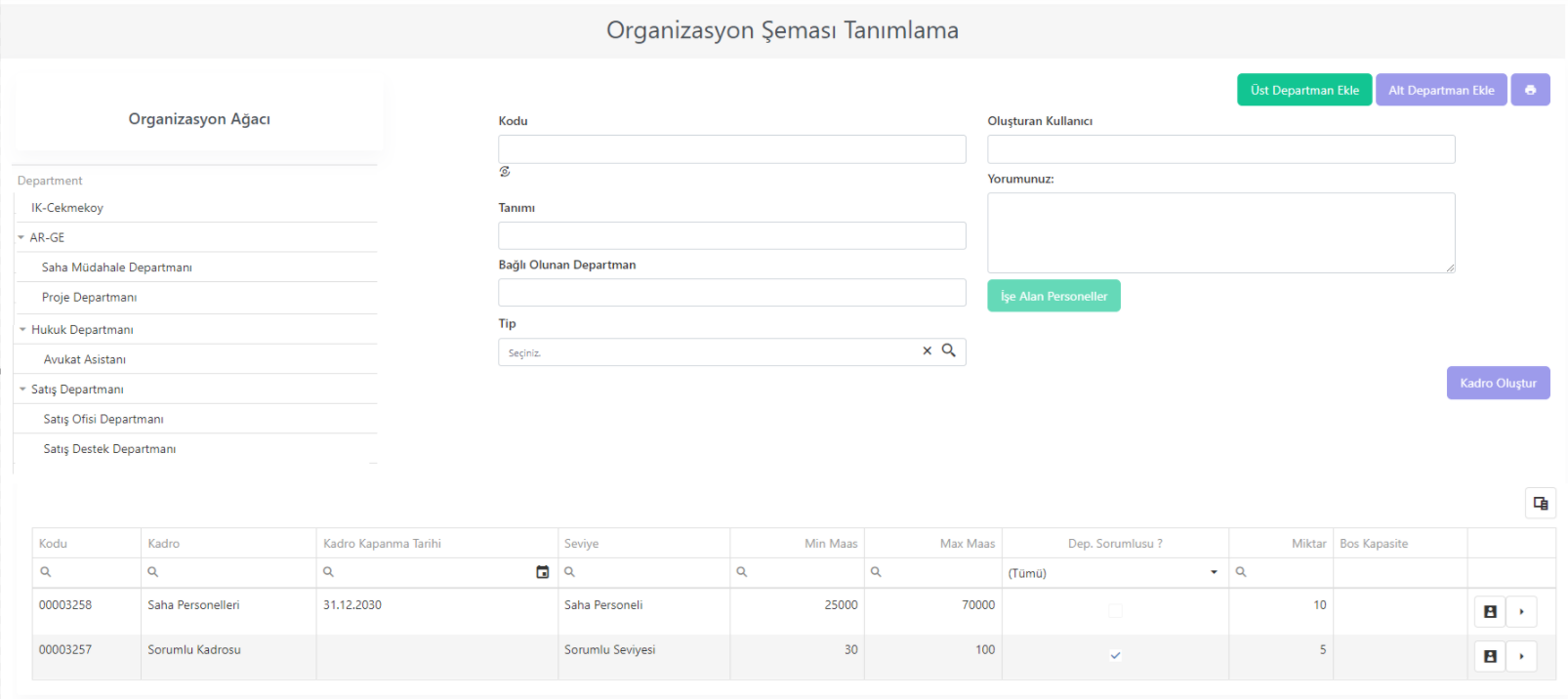Click the Üst Departman Ekle button
The image size is (1568, 699).
[x=1304, y=90]
